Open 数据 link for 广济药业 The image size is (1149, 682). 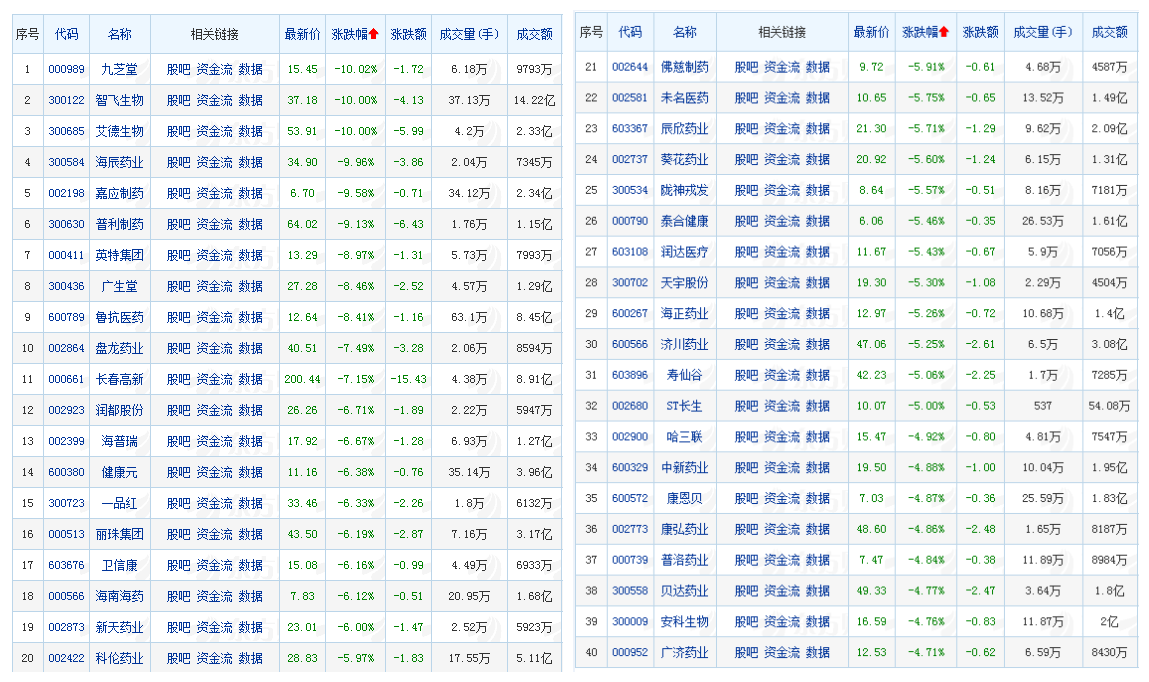(x=818, y=653)
